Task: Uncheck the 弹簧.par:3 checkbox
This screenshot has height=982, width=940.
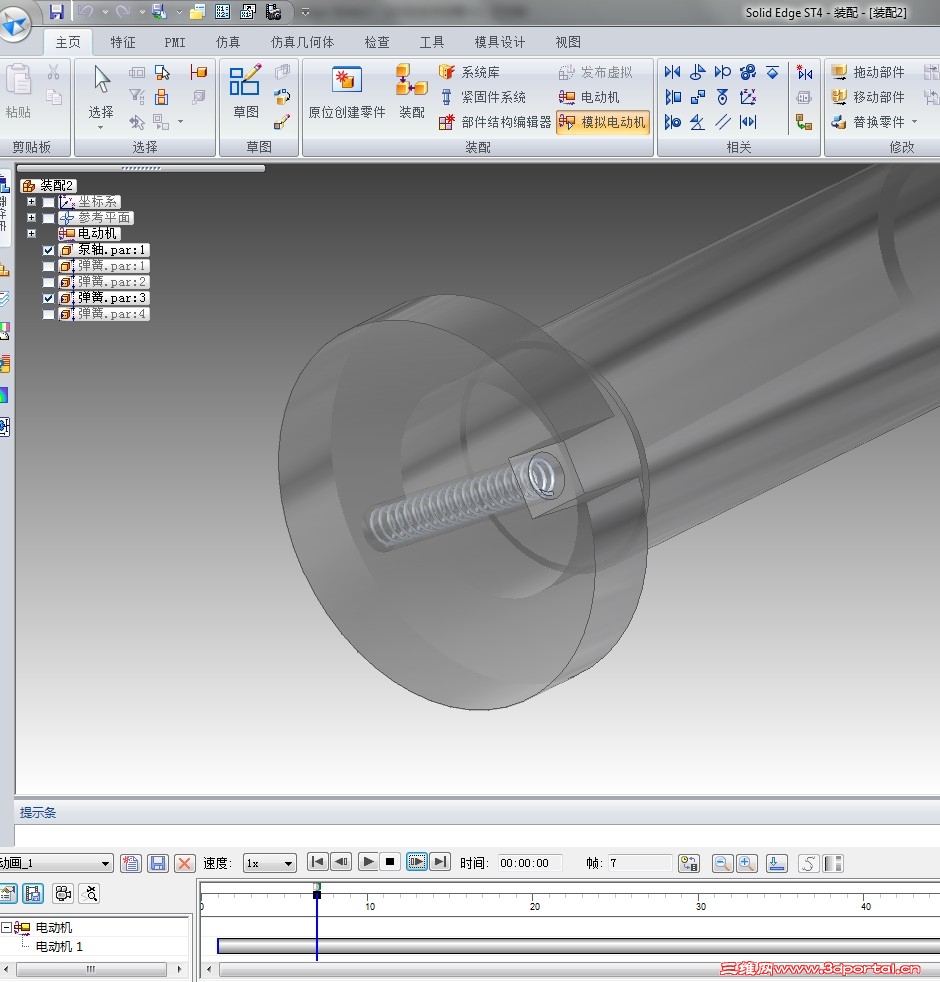Action: (x=48, y=298)
